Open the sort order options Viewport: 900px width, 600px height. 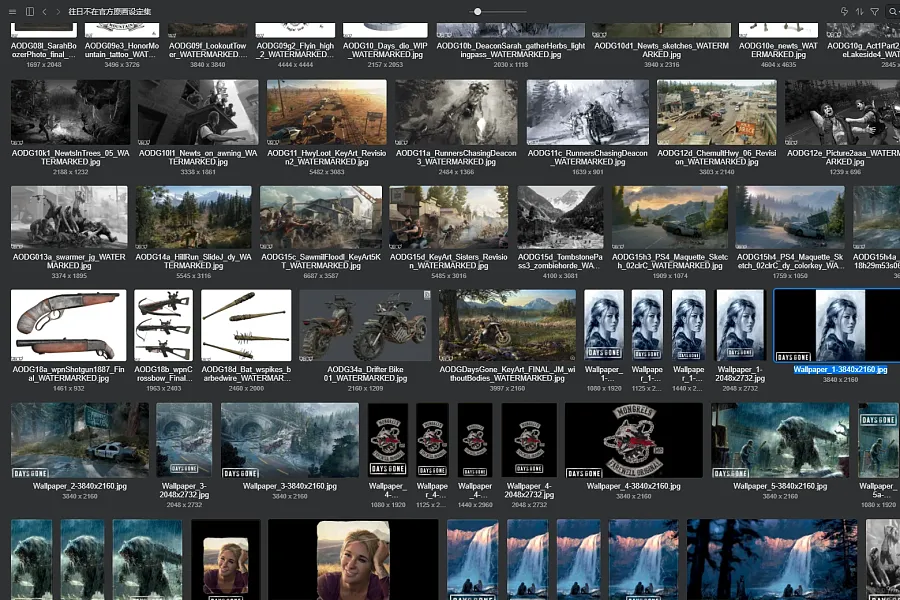click(x=859, y=11)
